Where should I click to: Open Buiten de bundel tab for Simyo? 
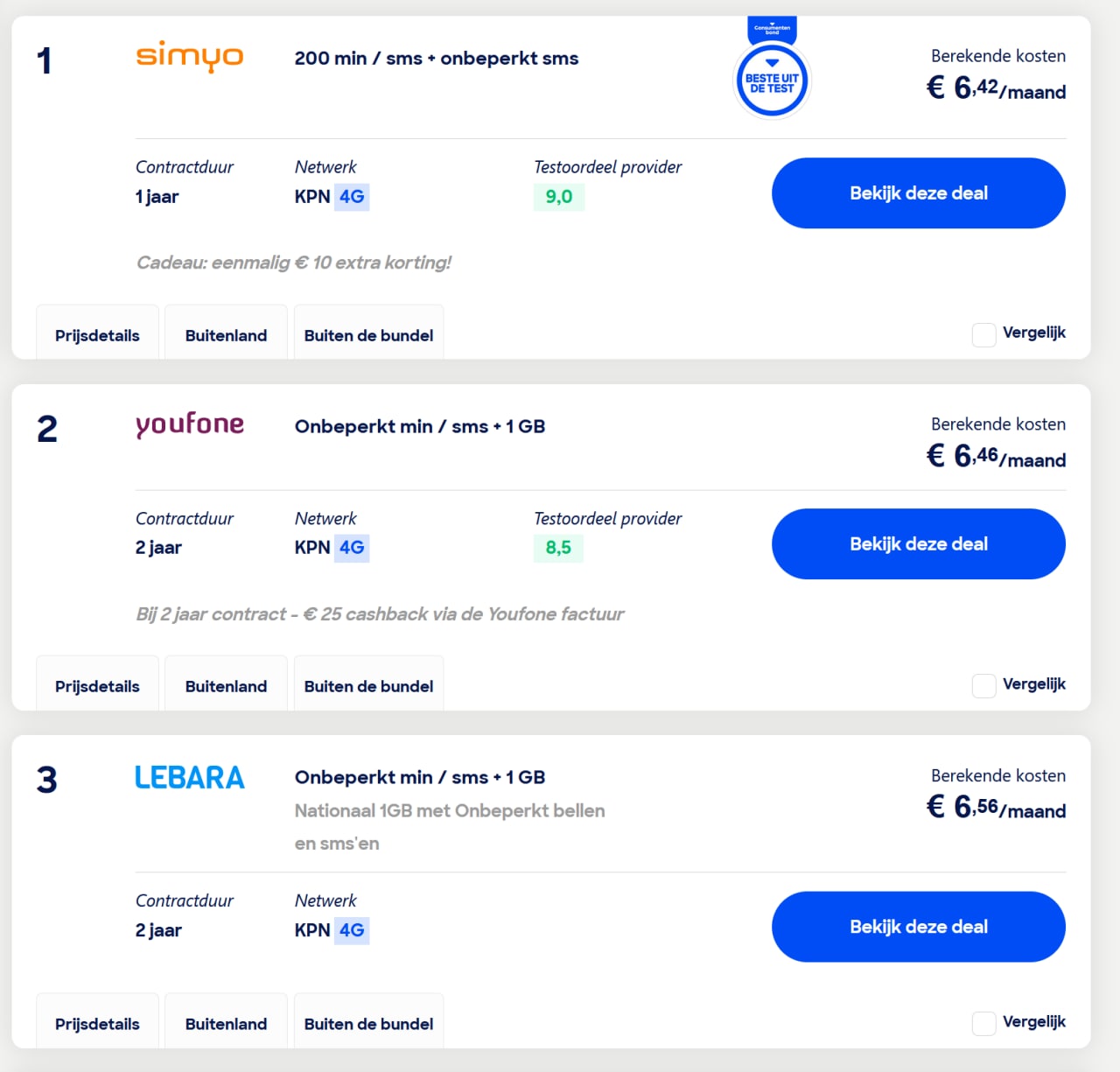pos(368,335)
